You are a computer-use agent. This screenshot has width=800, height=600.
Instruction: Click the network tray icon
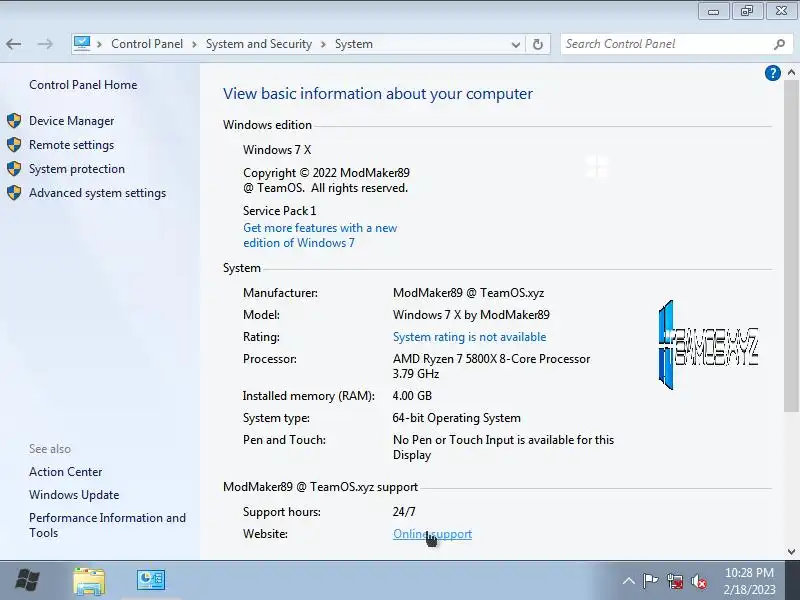pyautogui.click(x=675, y=581)
